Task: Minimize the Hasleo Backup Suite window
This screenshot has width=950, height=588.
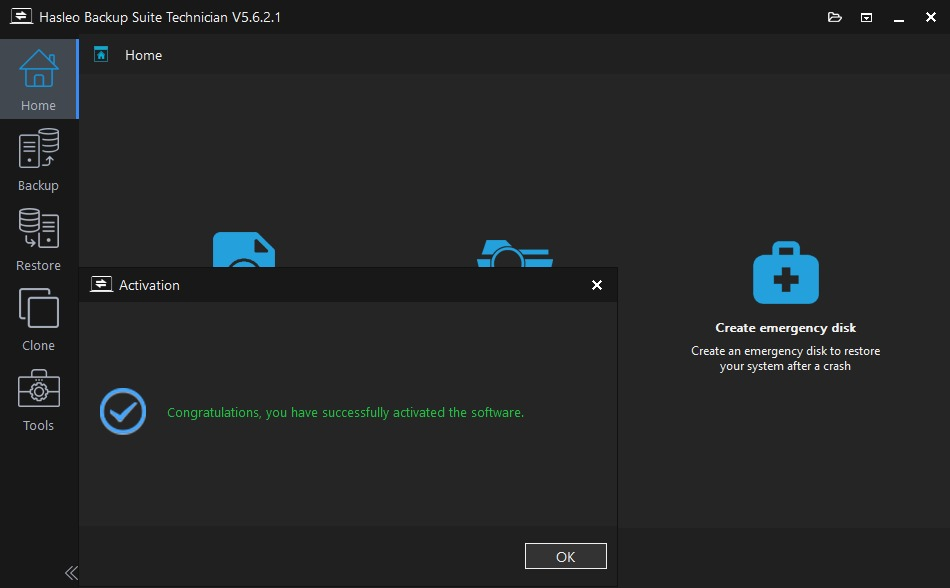Action: click(x=899, y=17)
